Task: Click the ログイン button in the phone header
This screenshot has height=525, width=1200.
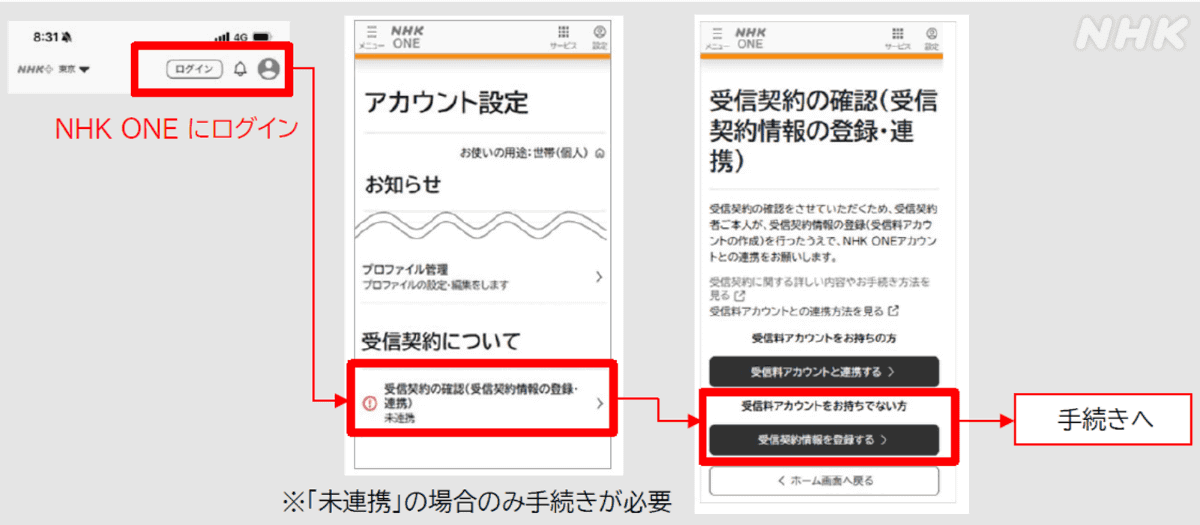Action: pos(194,69)
